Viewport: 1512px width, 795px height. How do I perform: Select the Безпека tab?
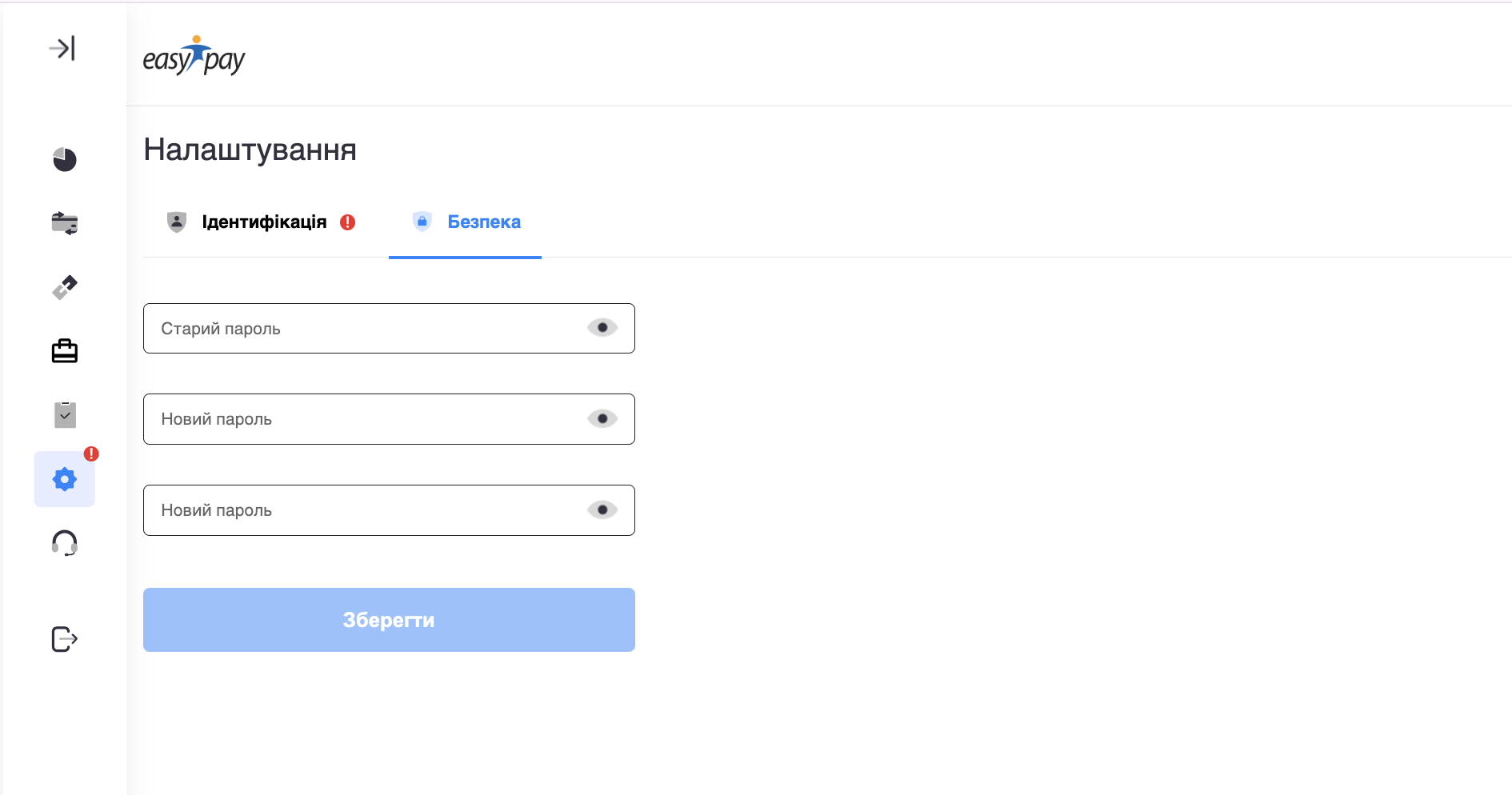point(483,222)
